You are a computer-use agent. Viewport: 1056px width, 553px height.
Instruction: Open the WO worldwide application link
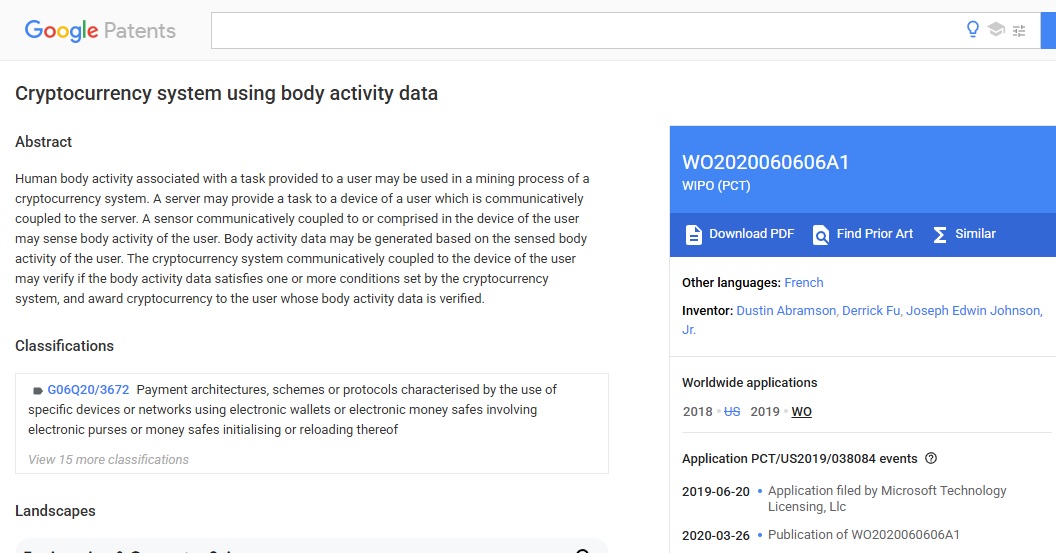pyautogui.click(x=801, y=412)
